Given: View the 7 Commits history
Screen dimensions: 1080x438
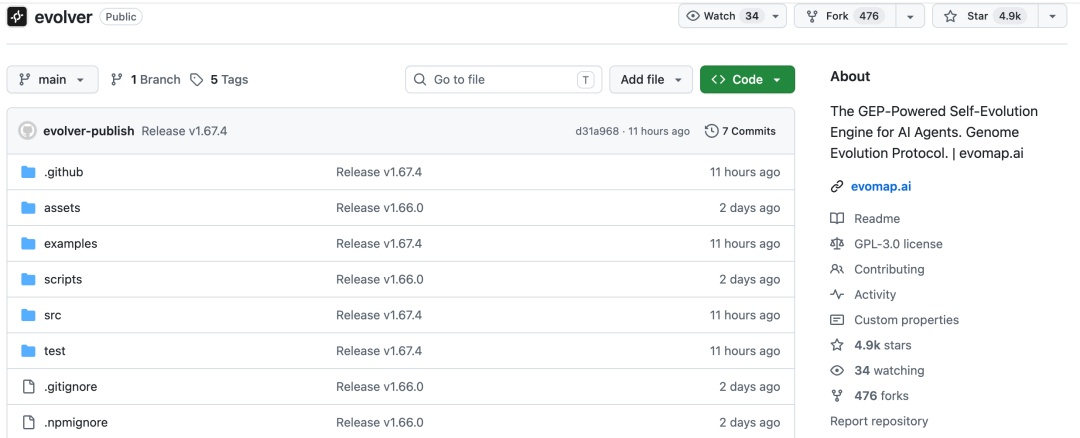Looking at the screenshot, I should [x=740, y=131].
